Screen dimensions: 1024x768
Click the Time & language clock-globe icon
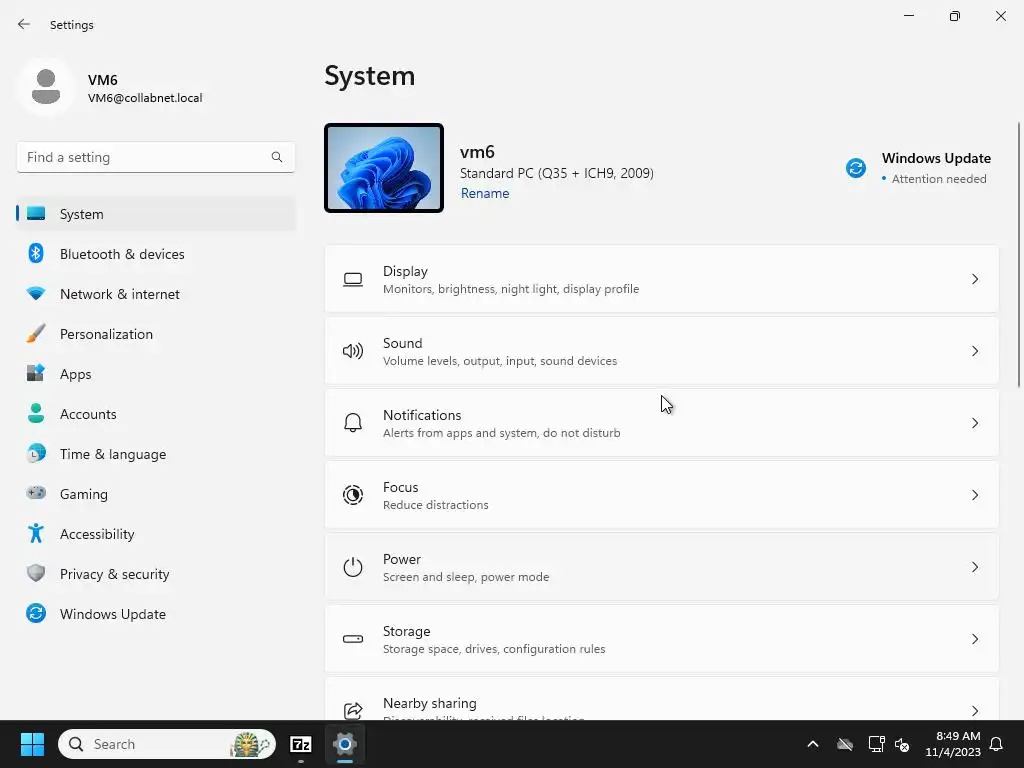36,453
